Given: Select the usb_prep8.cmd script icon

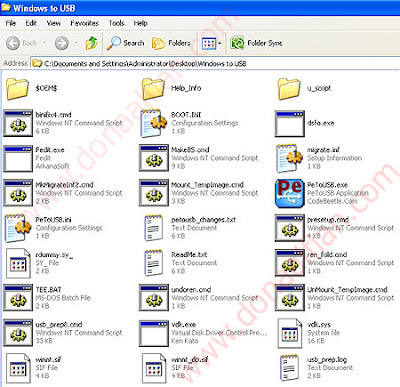Looking at the screenshot, I should tap(18, 333).
